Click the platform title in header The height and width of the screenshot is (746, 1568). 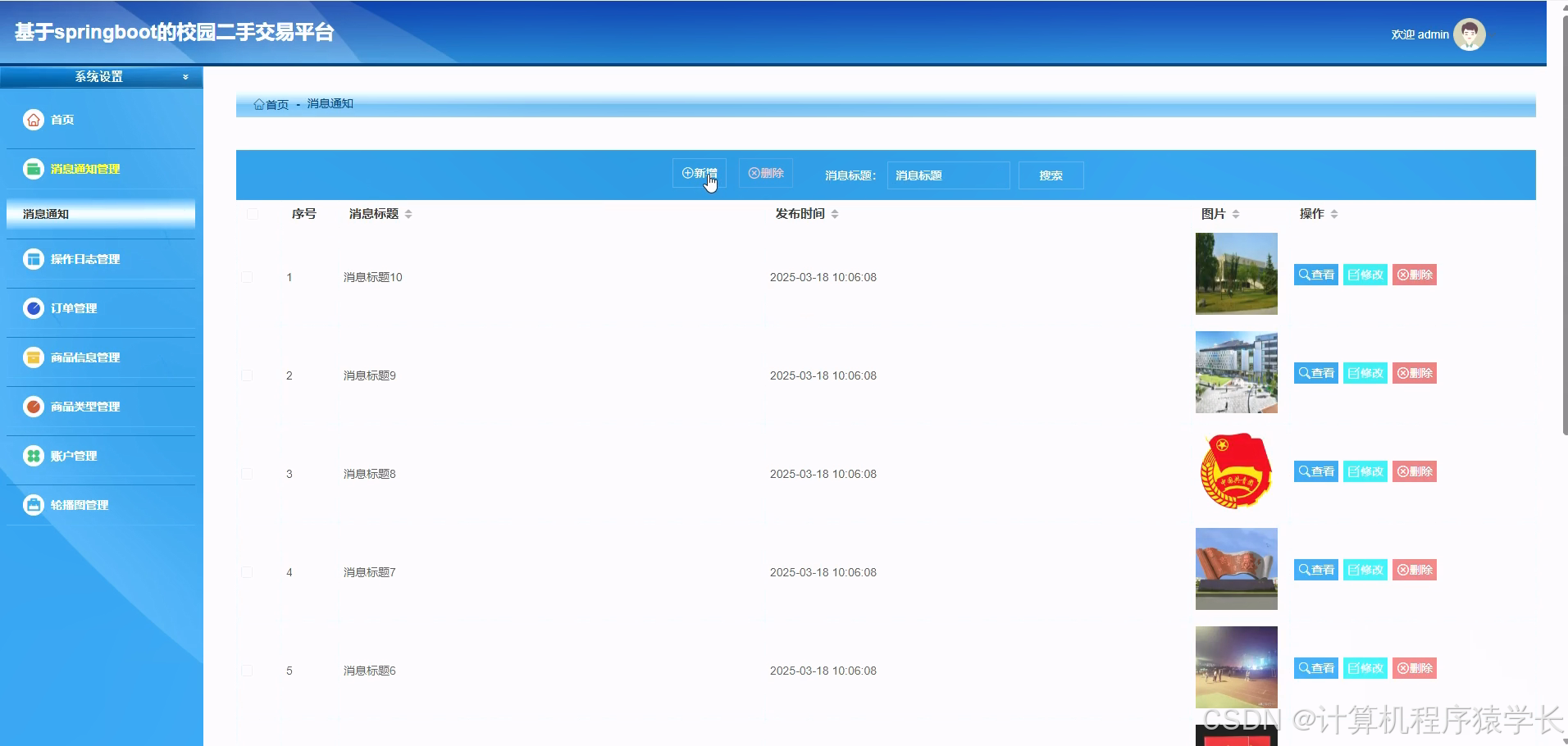[x=174, y=32]
